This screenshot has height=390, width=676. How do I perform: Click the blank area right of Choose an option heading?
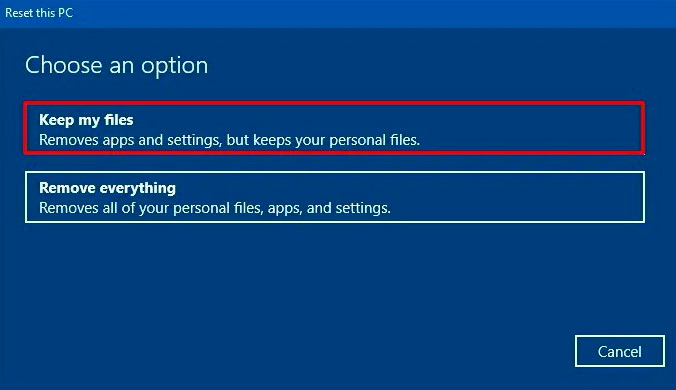431,66
